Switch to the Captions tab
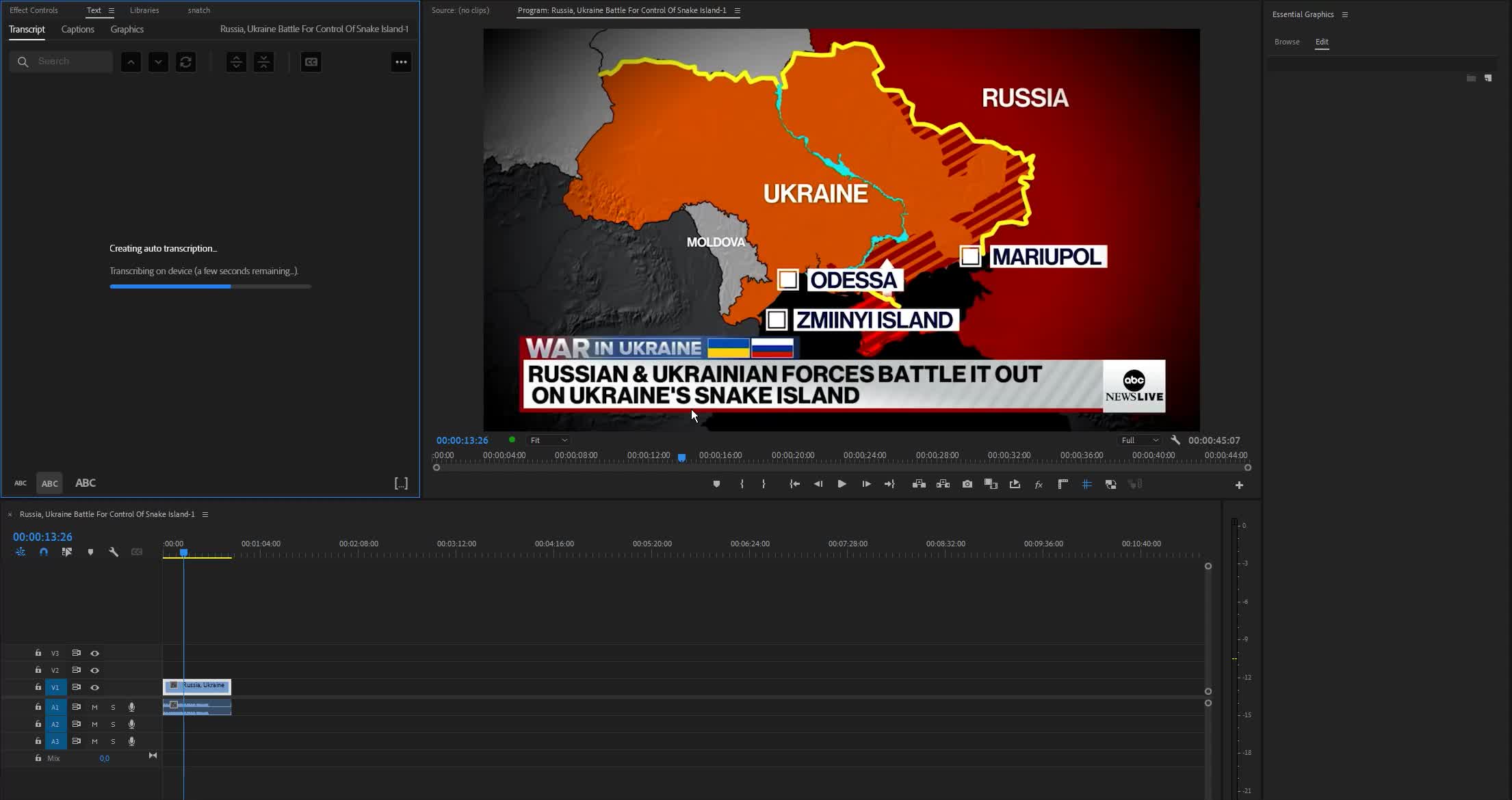 [x=77, y=29]
